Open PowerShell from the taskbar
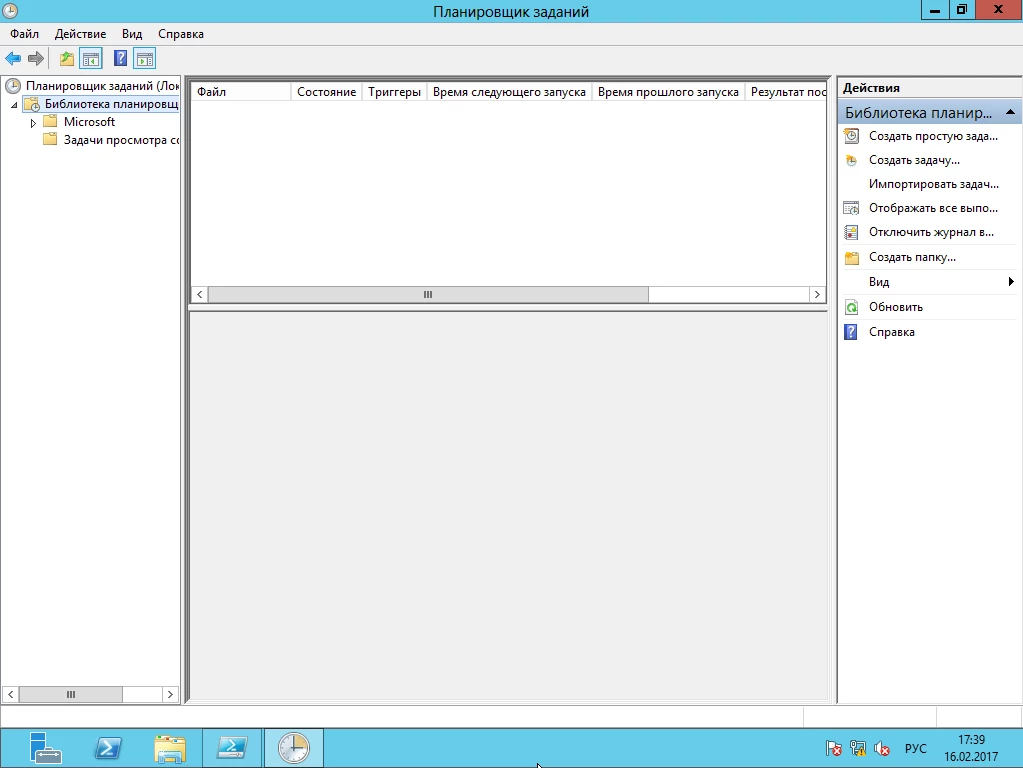The image size is (1023, 768). pyautogui.click(x=108, y=747)
